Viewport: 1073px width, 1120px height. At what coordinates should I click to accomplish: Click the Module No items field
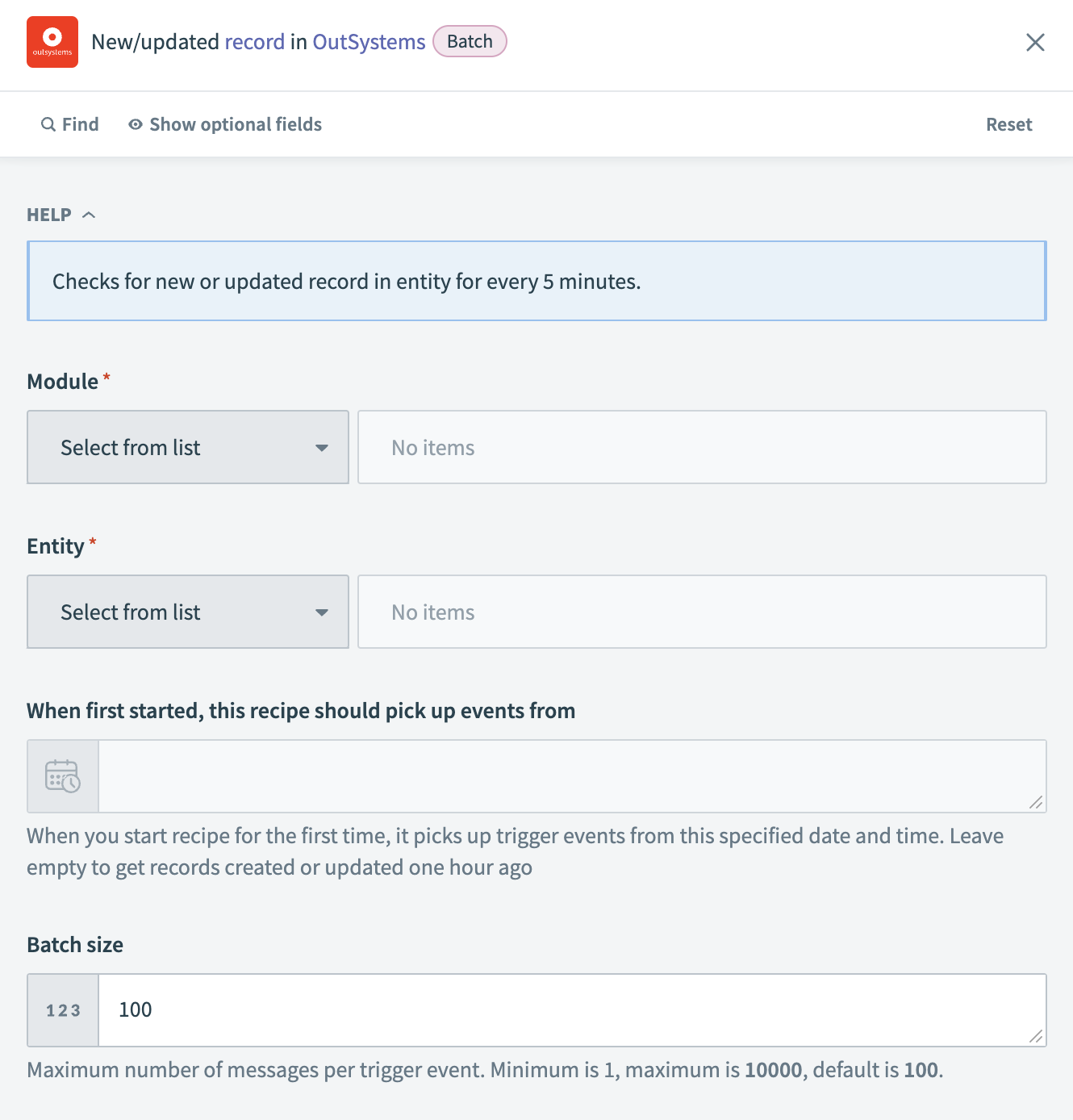point(702,448)
